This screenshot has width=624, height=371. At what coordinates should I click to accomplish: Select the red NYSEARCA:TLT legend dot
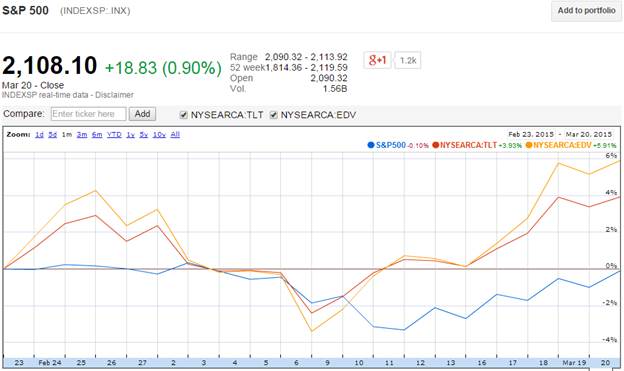[435, 145]
